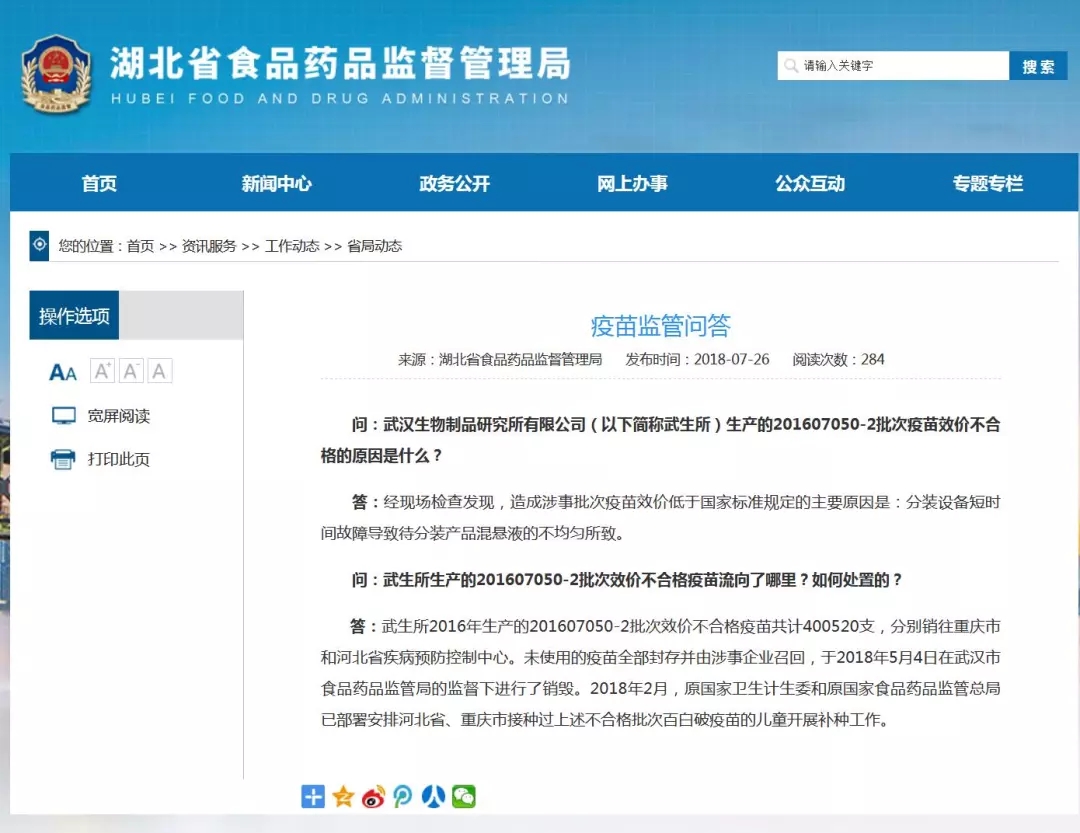Viewport: 1080px width, 833px height.
Task: Click the Hubei FDA national emblem logo
Action: (56, 74)
